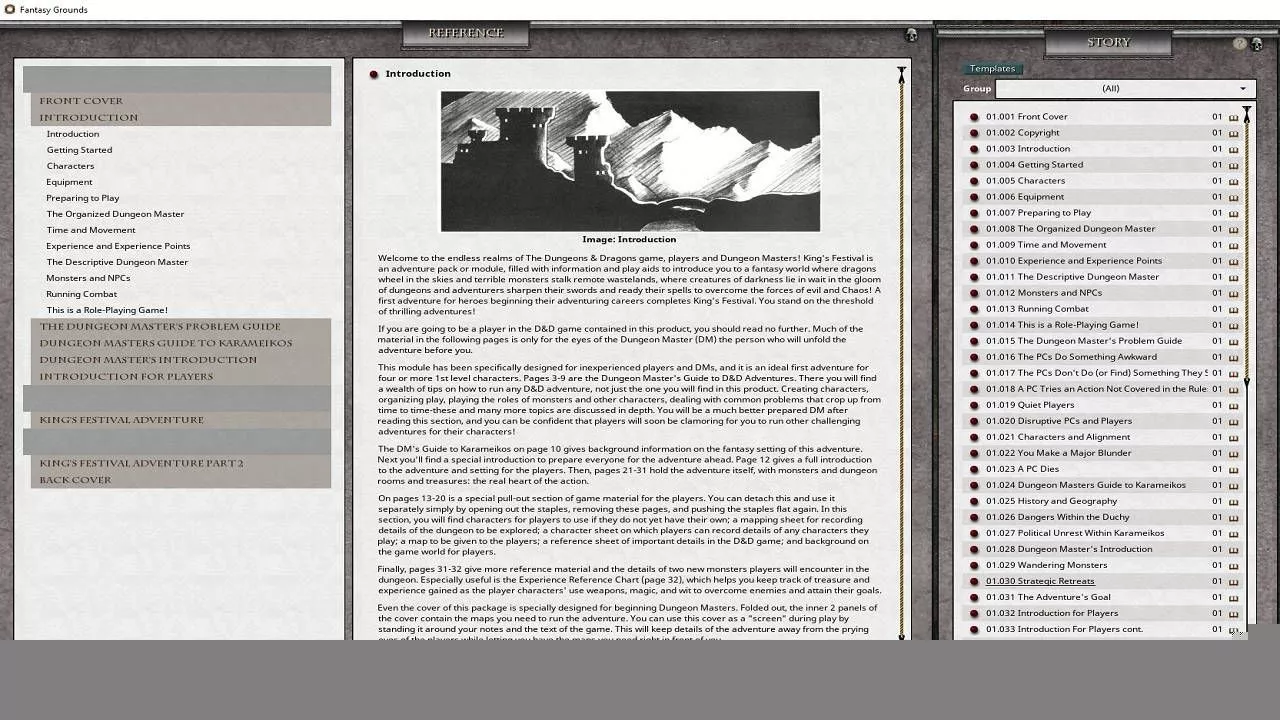Screen dimensions: 1280x720
Task: Open This is a Role-Playing Game! index entry
Action: coord(107,310)
